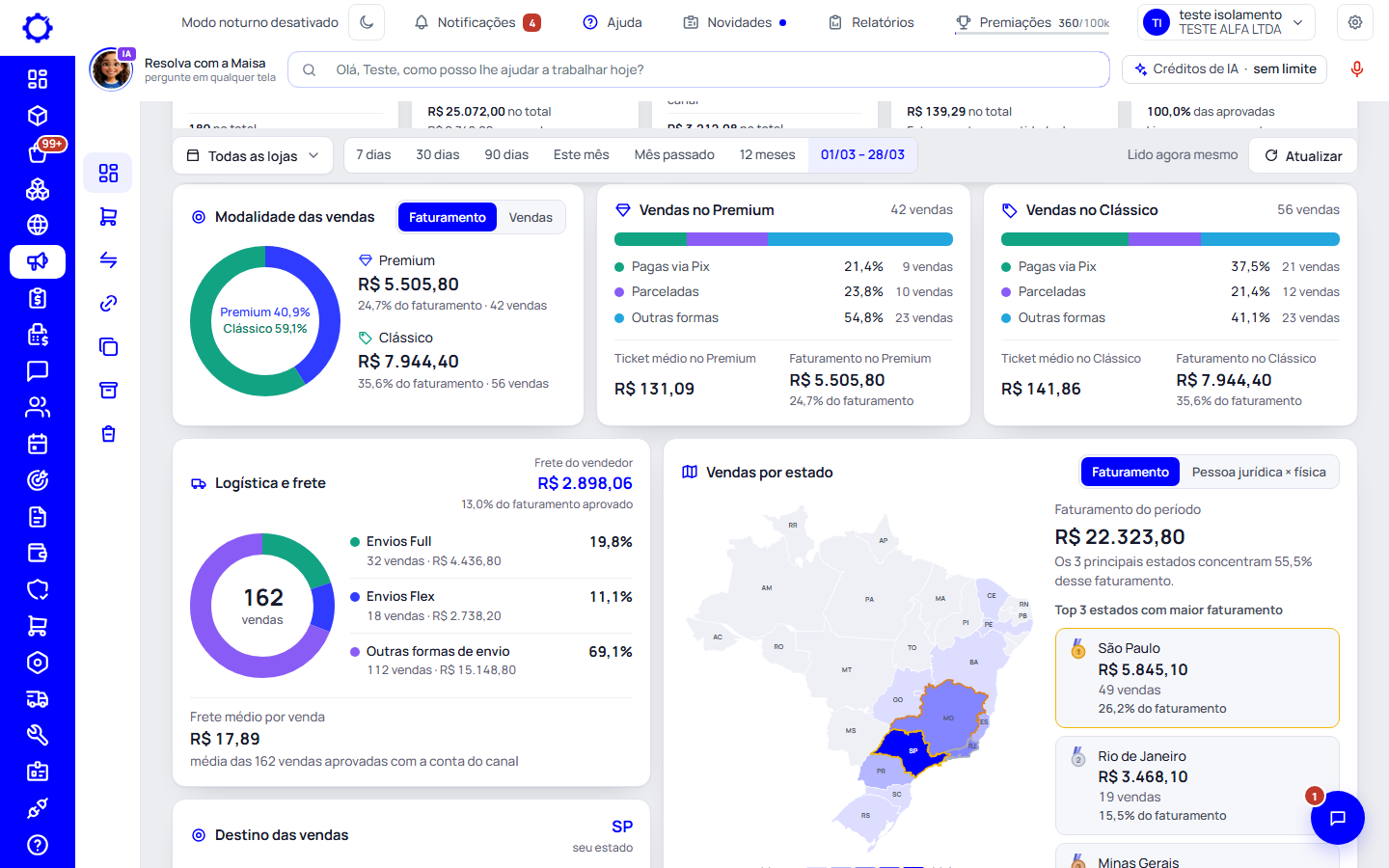The image size is (1389, 868).
Task: Open the 01/03 - 28/03 date range picker
Action: [862, 155]
